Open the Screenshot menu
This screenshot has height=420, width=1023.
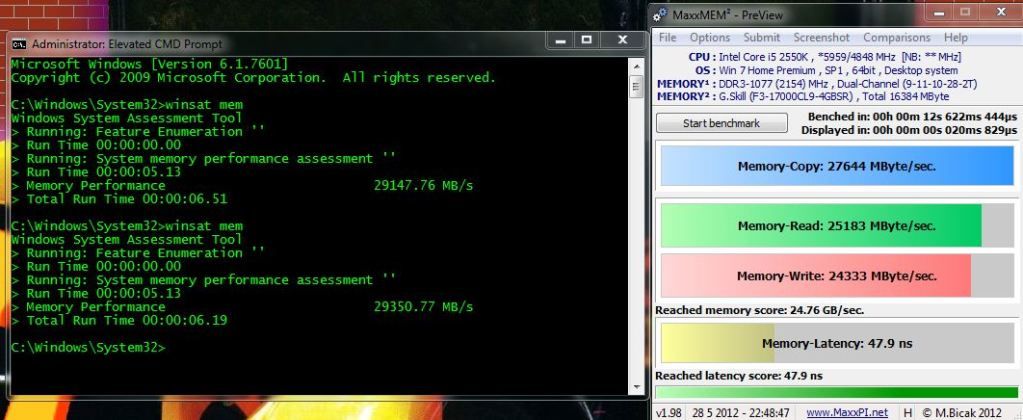821,38
